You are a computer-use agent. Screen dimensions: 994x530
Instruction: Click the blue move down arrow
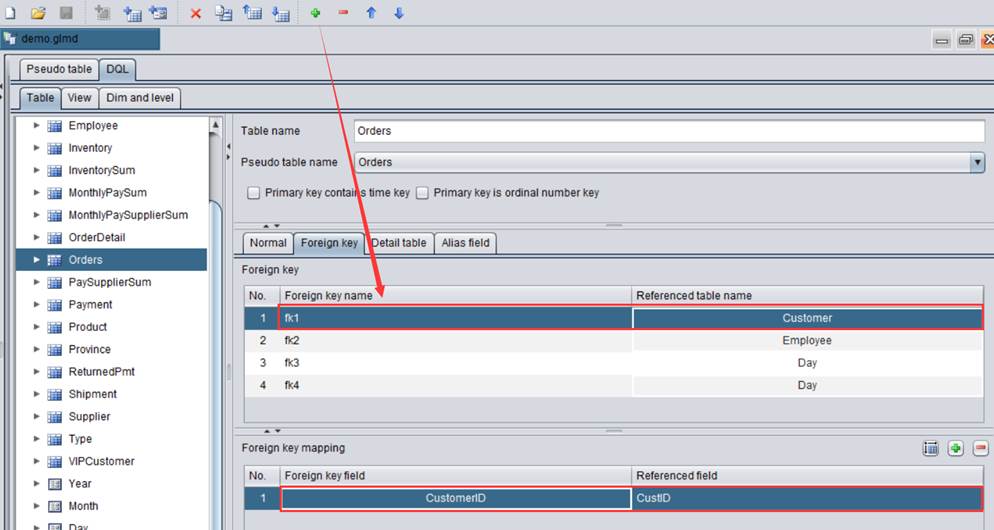tap(398, 13)
